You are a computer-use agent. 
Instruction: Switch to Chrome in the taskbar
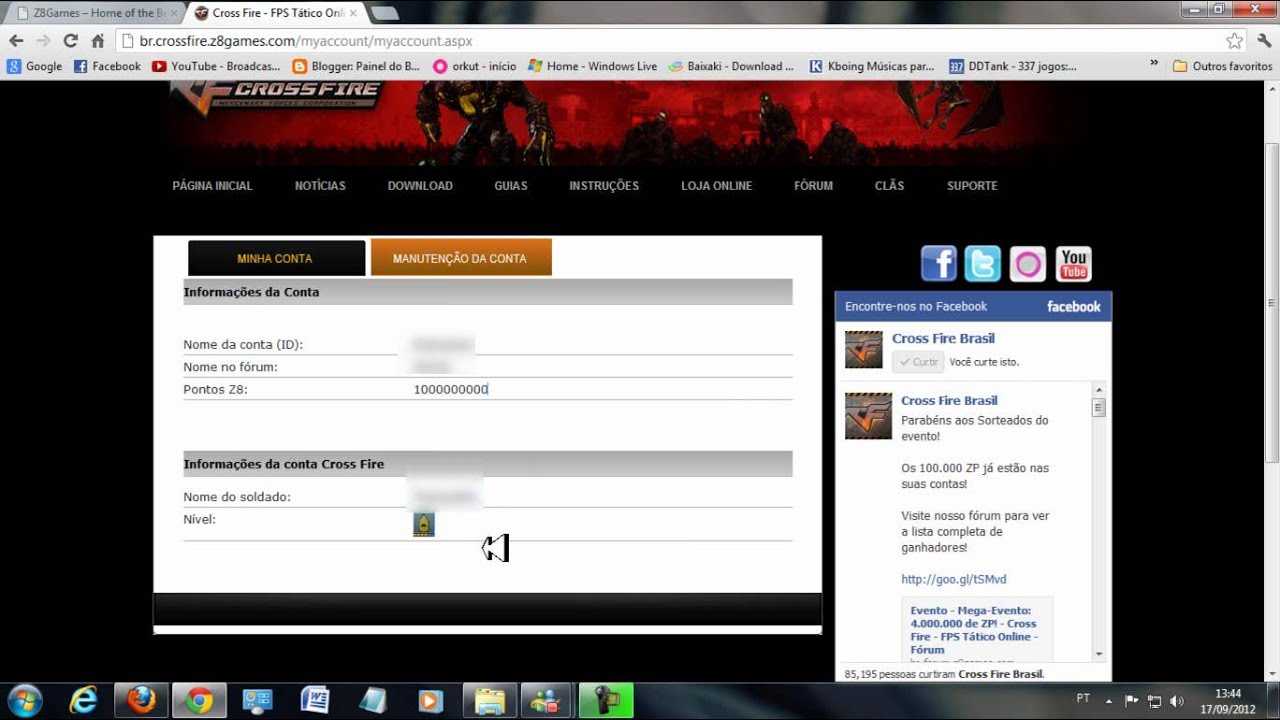[199, 700]
